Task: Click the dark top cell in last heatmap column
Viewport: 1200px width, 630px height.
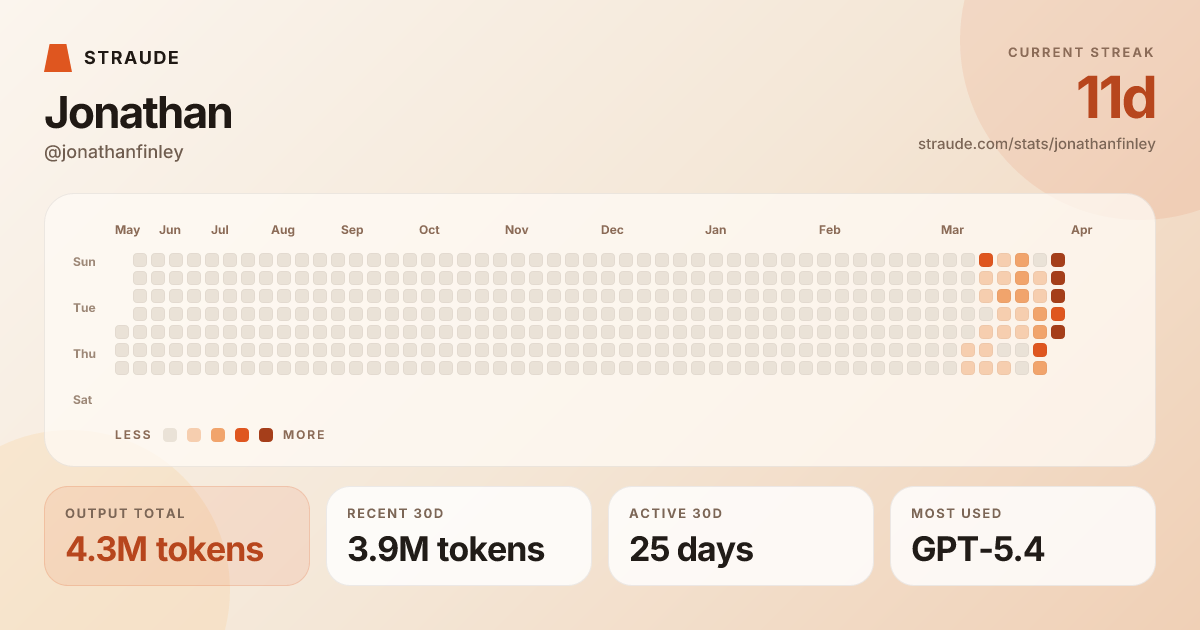Action: click(x=1058, y=260)
